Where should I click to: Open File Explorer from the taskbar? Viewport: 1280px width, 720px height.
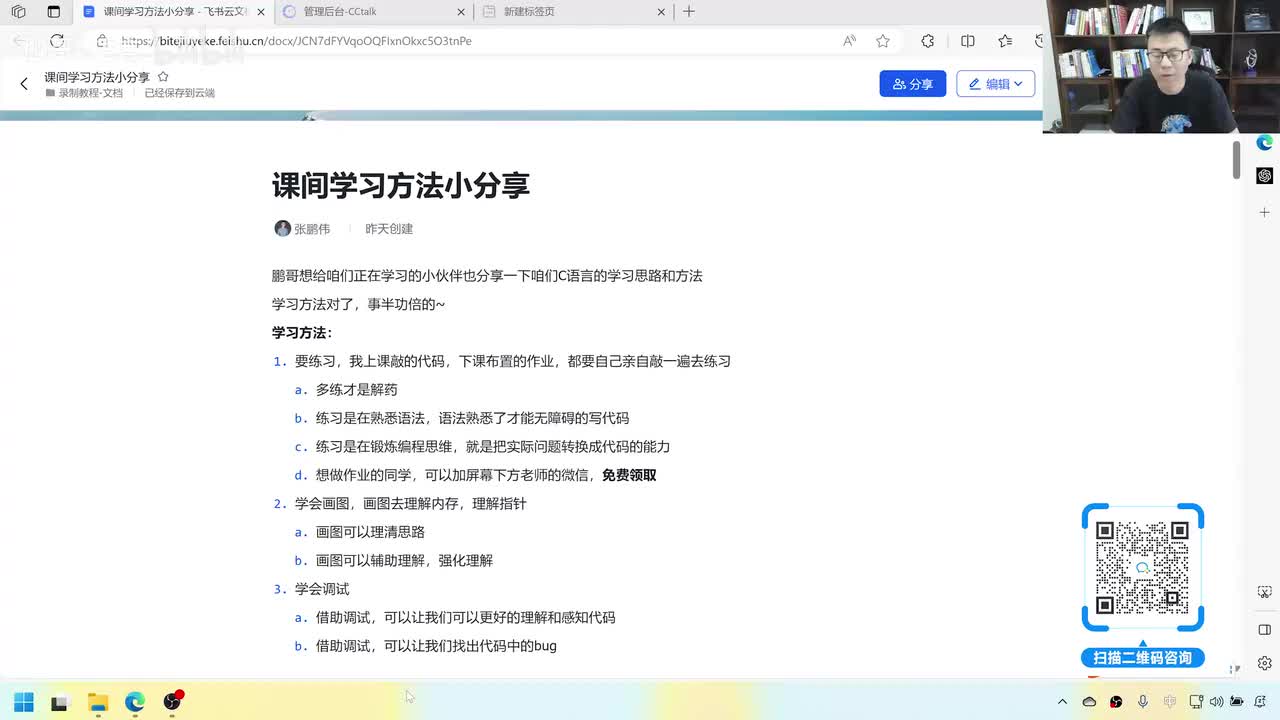(97, 702)
